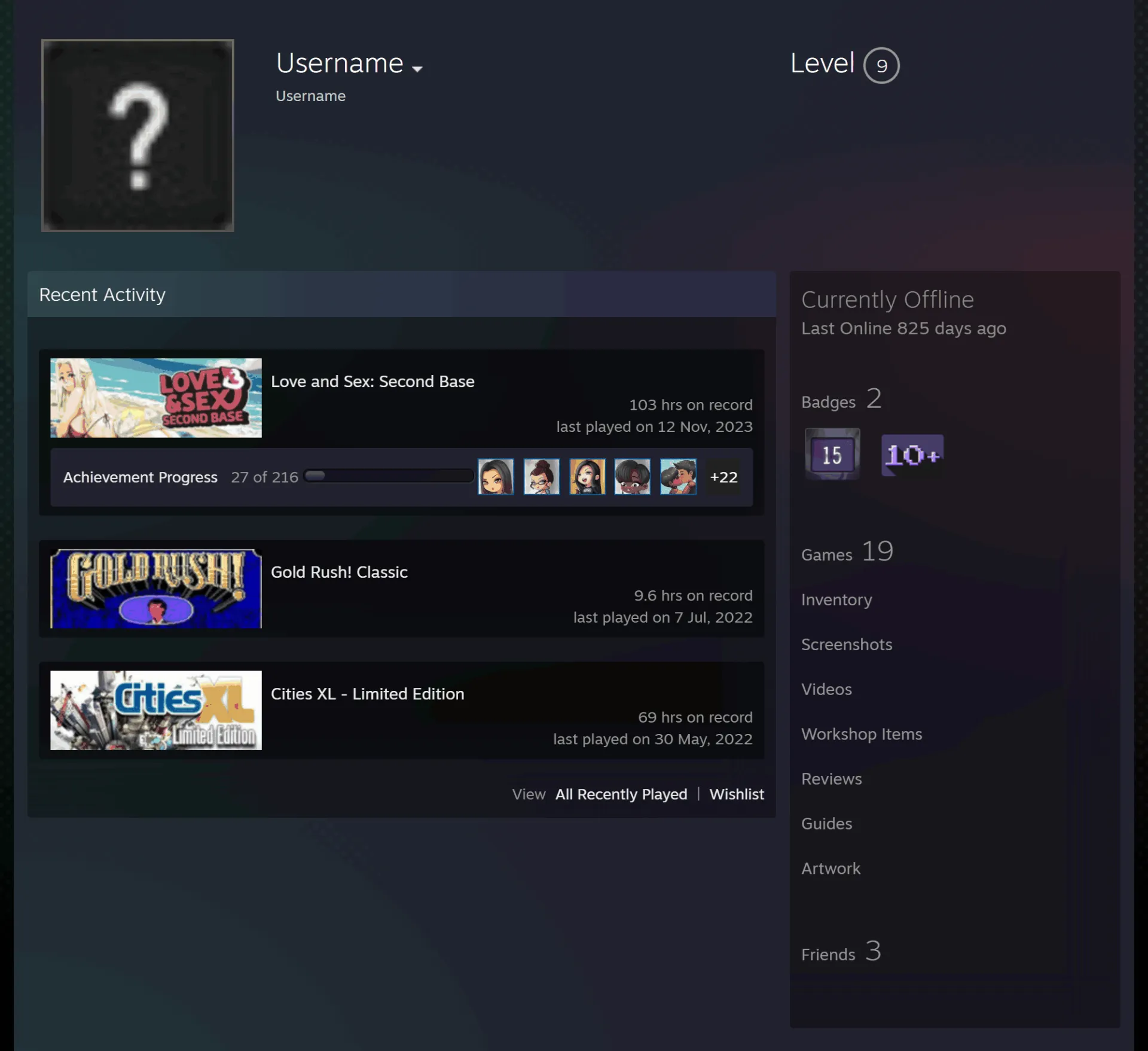1148x1051 pixels.
Task: Open the Games 19 list
Action: pyautogui.click(x=847, y=552)
